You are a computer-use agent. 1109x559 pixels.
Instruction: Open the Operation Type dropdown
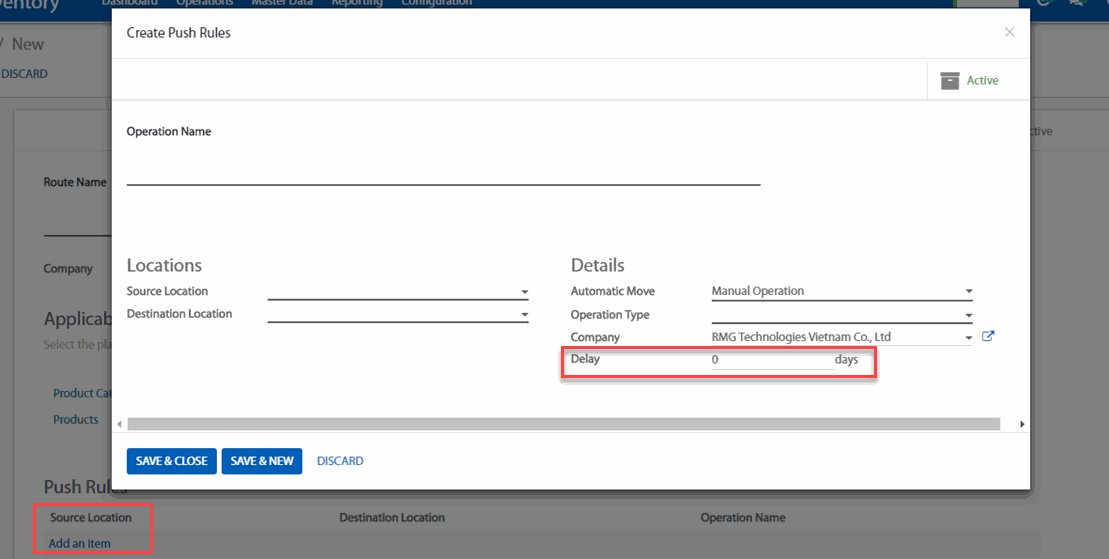pos(968,315)
